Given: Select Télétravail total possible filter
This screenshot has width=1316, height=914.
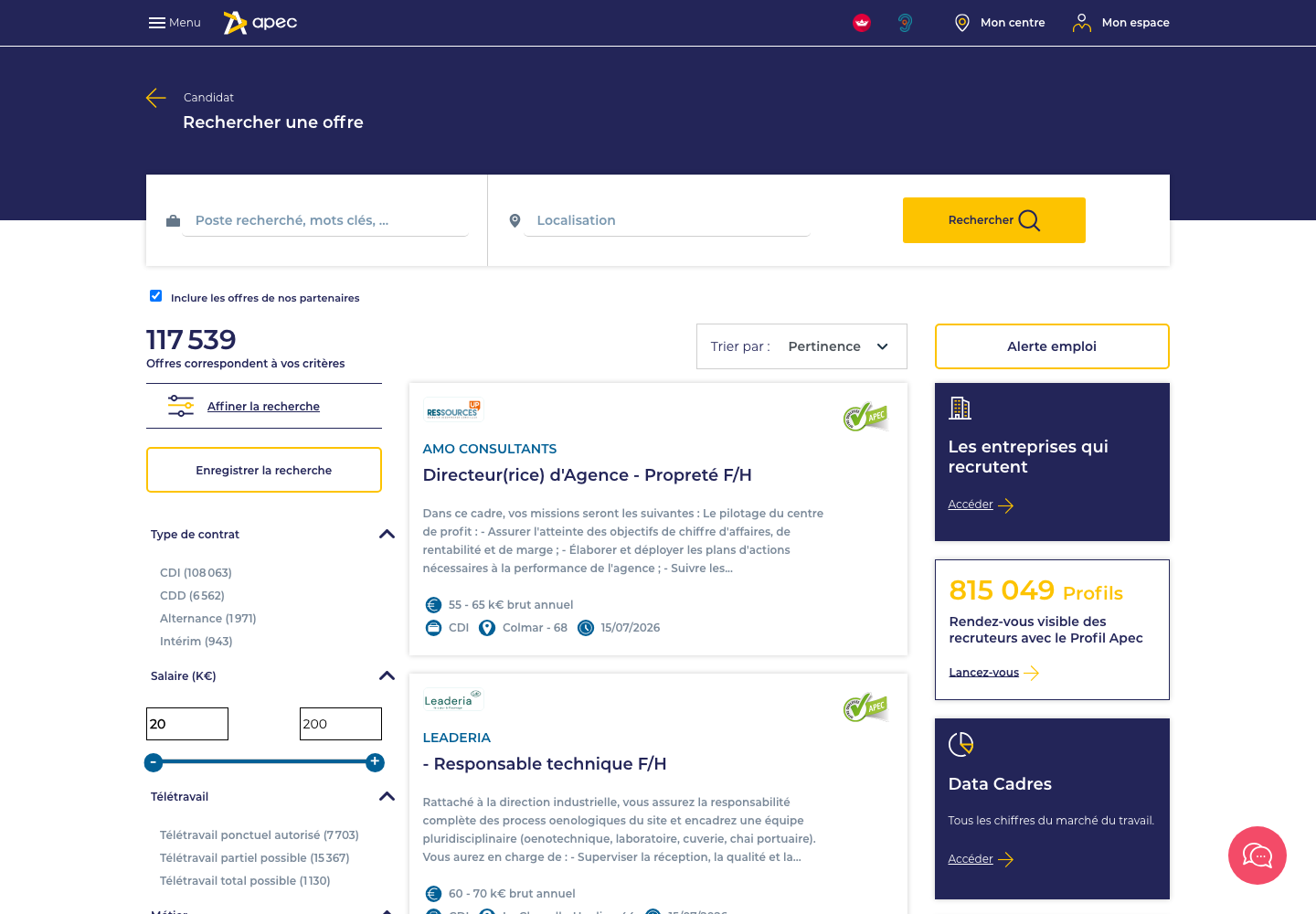Looking at the screenshot, I should pos(245,881).
